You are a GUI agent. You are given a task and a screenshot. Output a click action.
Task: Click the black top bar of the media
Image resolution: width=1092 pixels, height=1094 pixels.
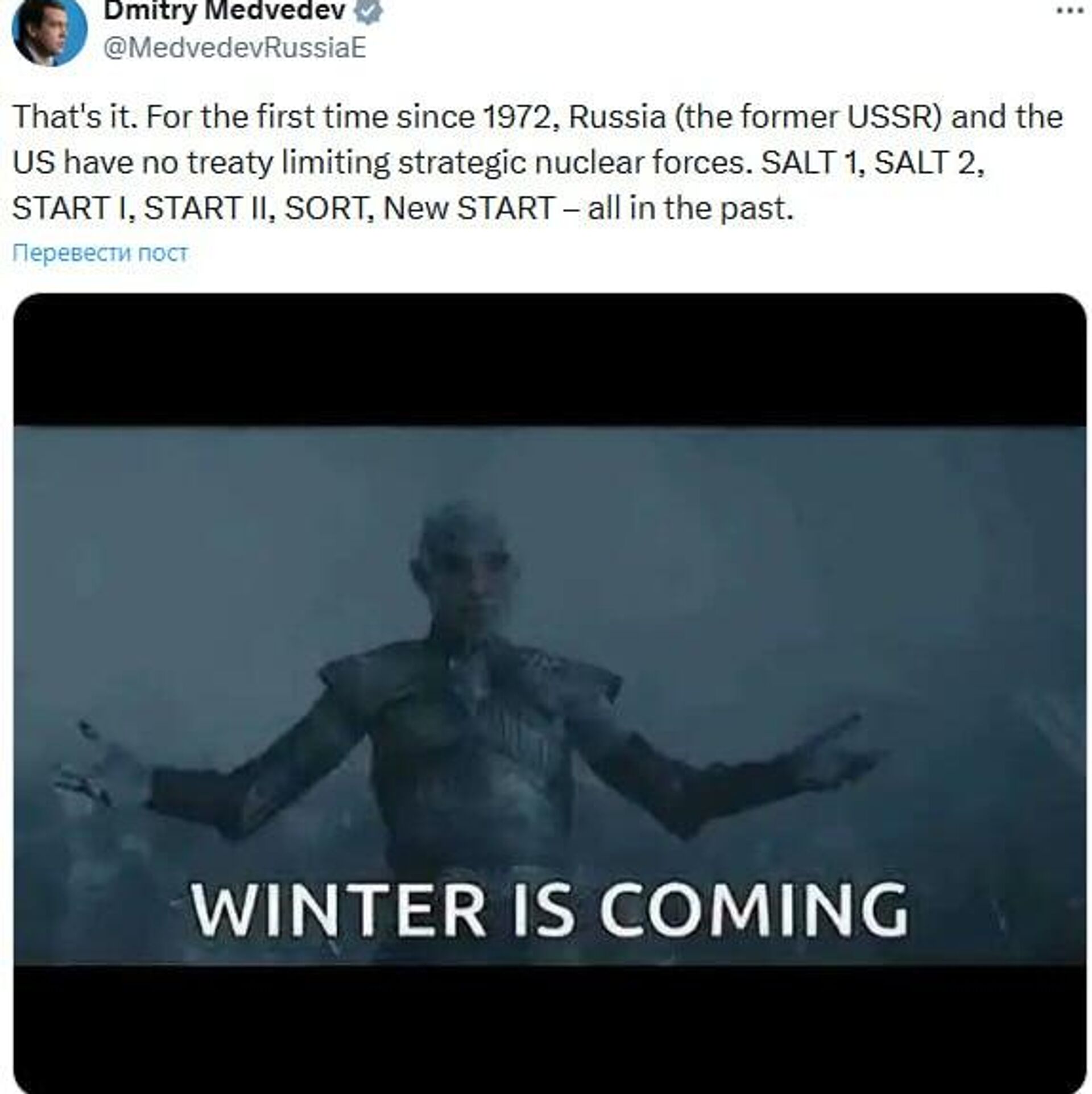pos(549,360)
